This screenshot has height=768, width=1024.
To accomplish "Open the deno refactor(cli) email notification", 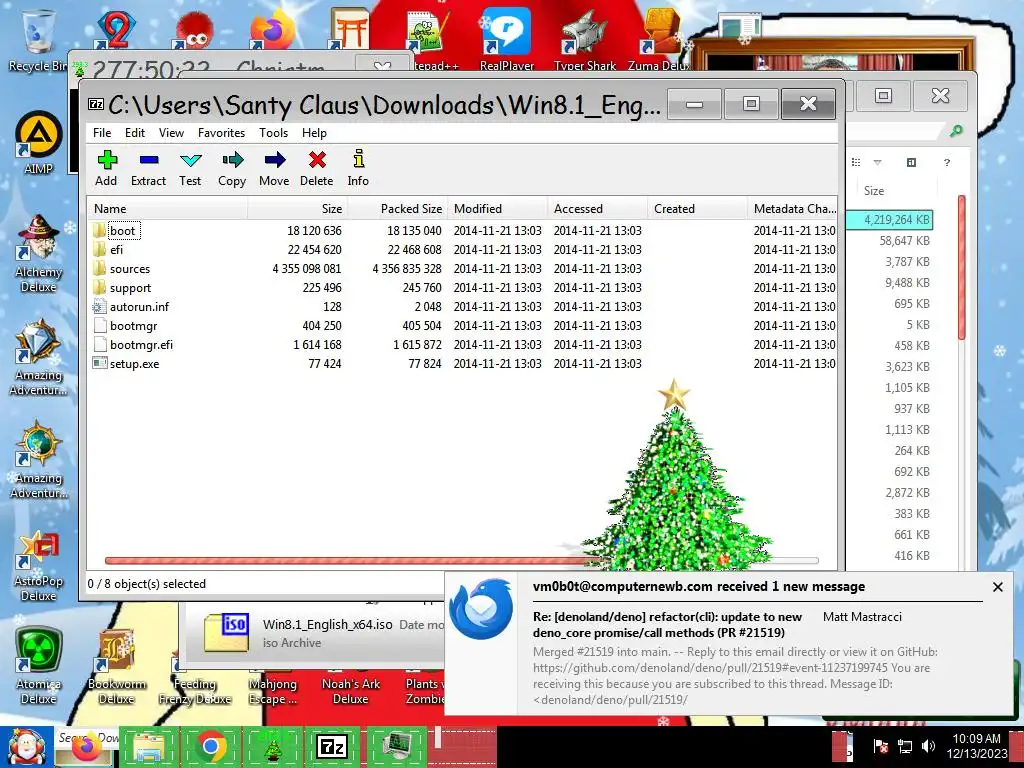I will [667, 624].
